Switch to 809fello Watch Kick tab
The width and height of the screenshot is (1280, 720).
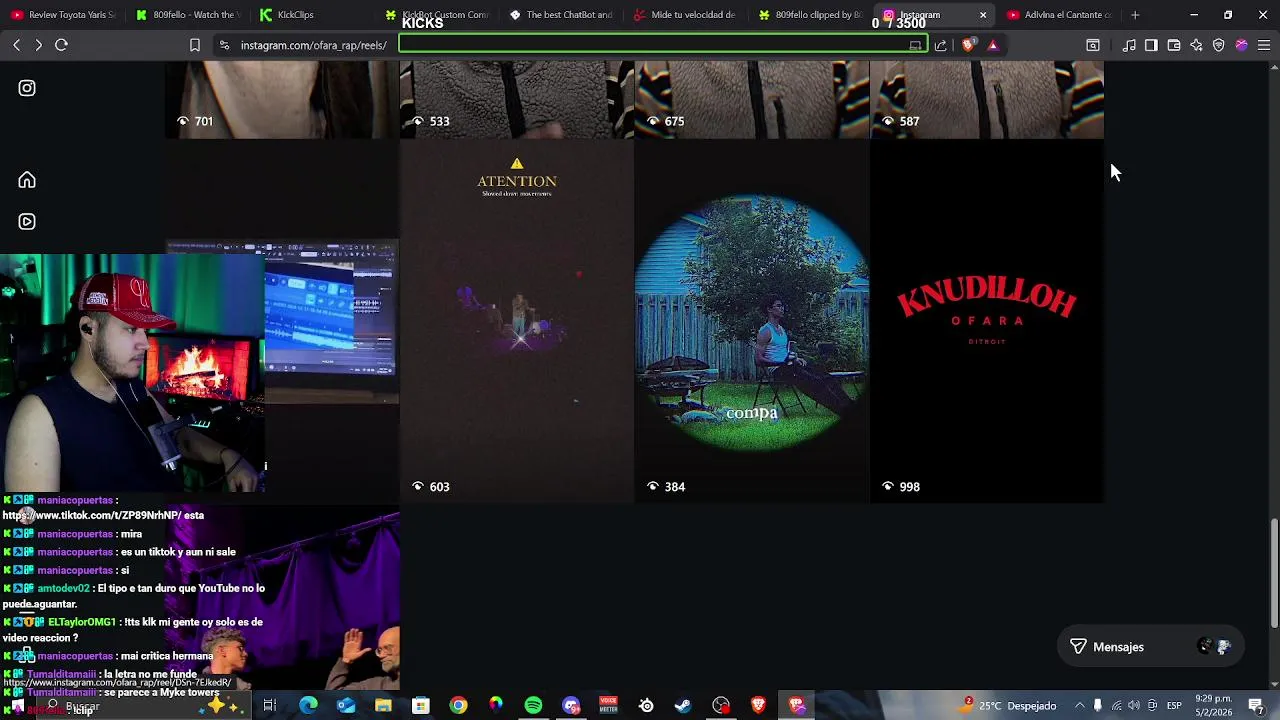(x=186, y=15)
